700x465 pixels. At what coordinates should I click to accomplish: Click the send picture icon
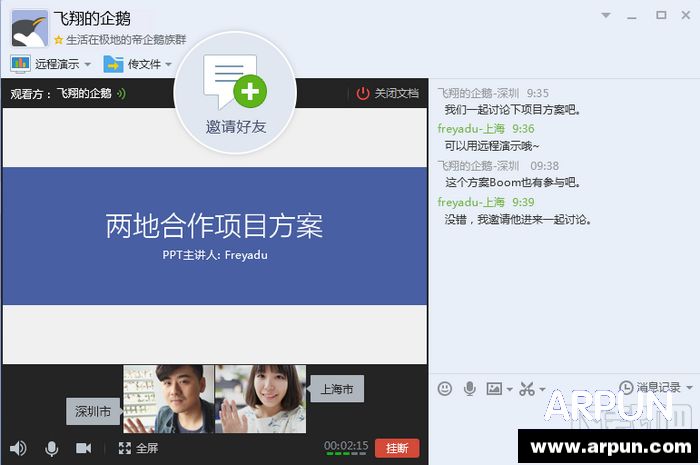point(494,389)
